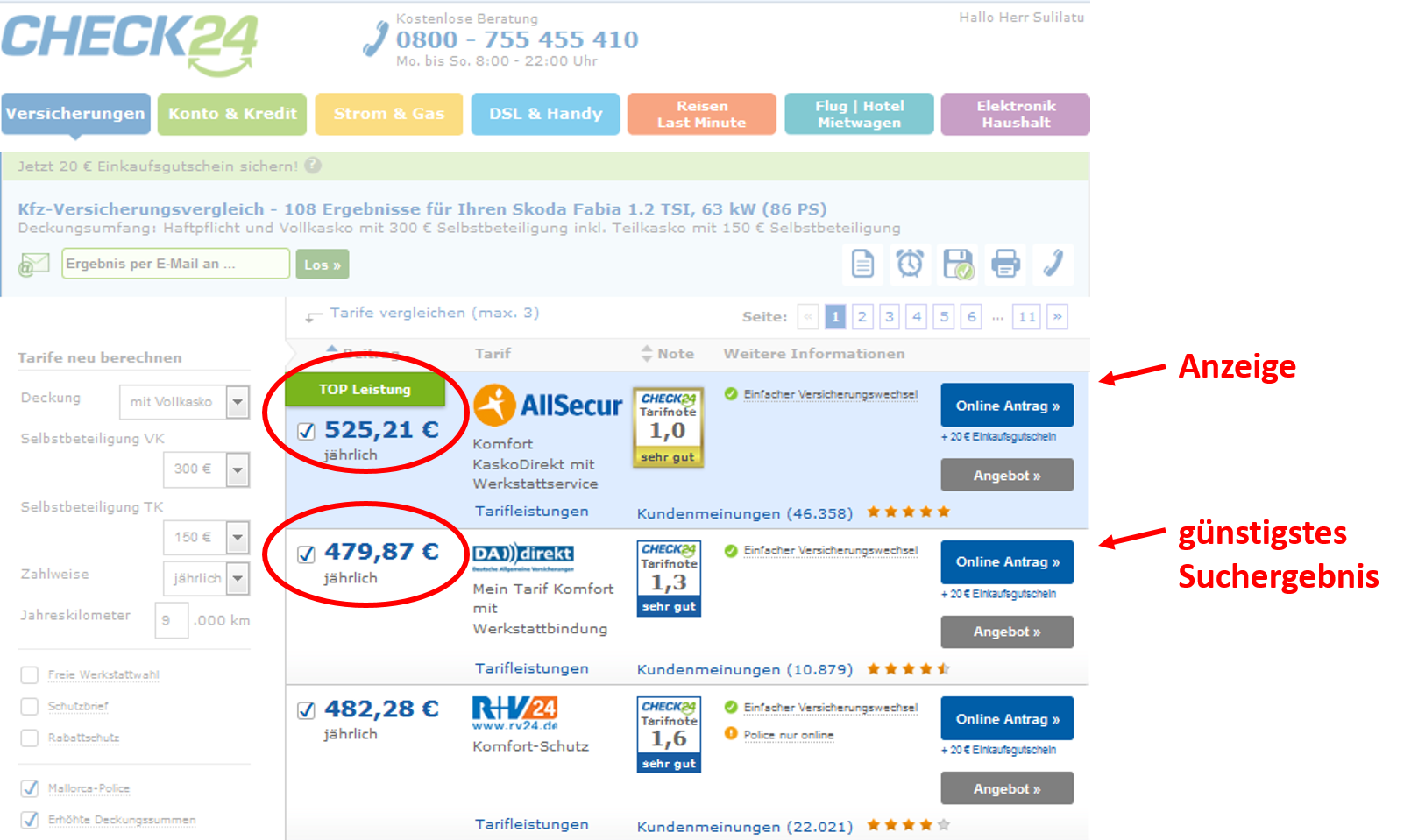The width and height of the screenshot is (1404, 840).
Task: Open the Konto & Kredit tab
Action: 232,114
